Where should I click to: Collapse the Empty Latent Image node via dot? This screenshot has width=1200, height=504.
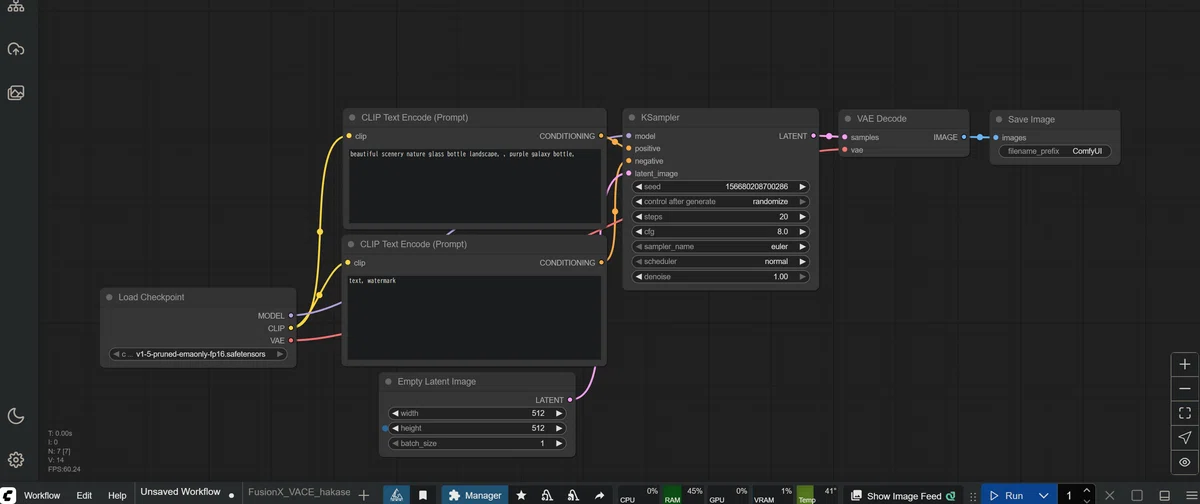pos(388,381)
